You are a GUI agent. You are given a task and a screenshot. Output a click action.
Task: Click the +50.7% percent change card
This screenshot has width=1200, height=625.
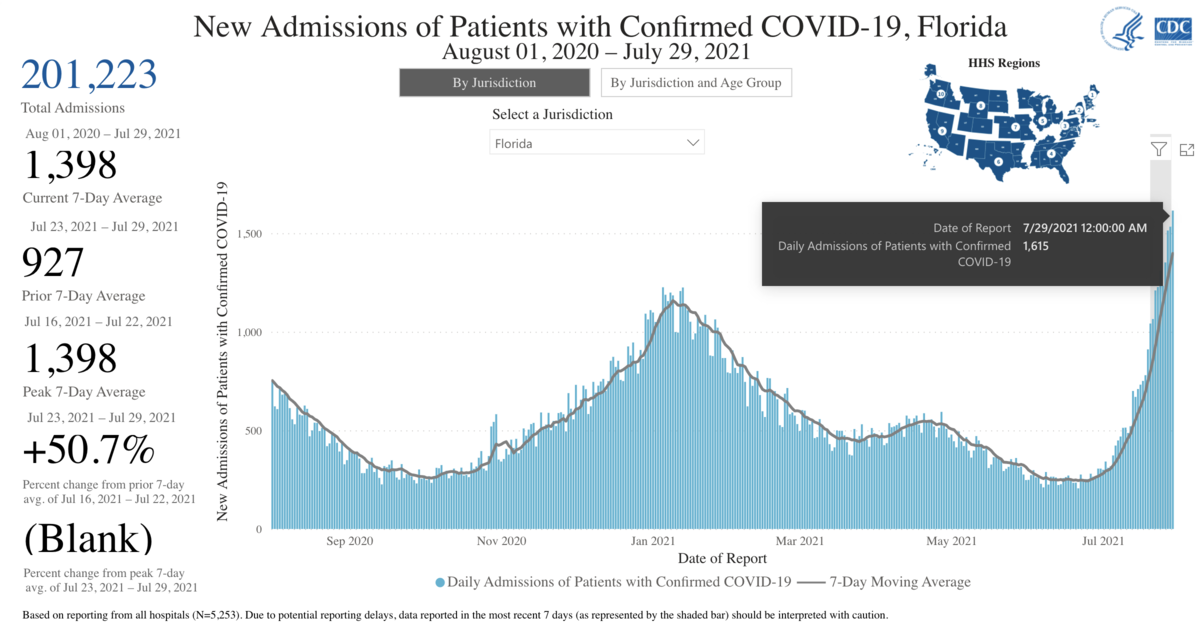[88, 452]
